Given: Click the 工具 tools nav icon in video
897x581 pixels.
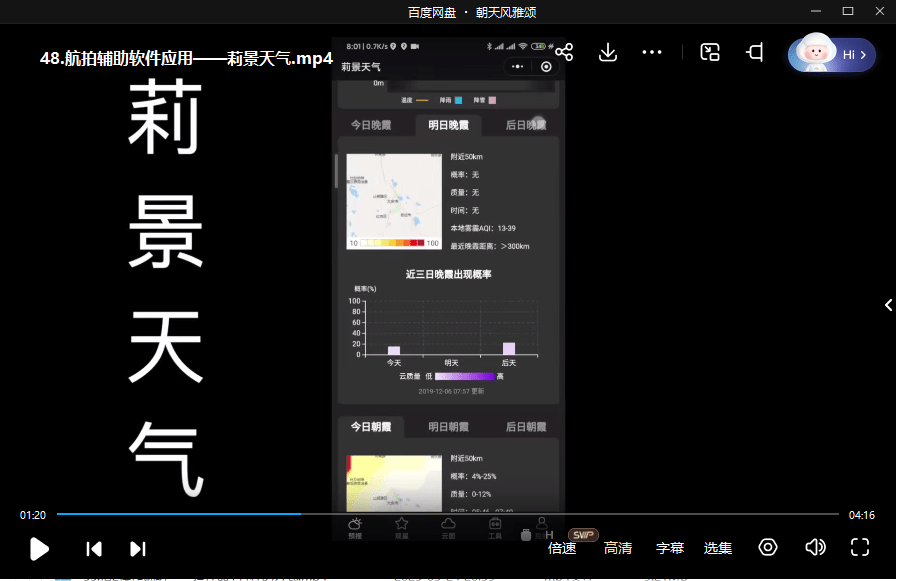Looking at the screenshot, I should [495, 528].
